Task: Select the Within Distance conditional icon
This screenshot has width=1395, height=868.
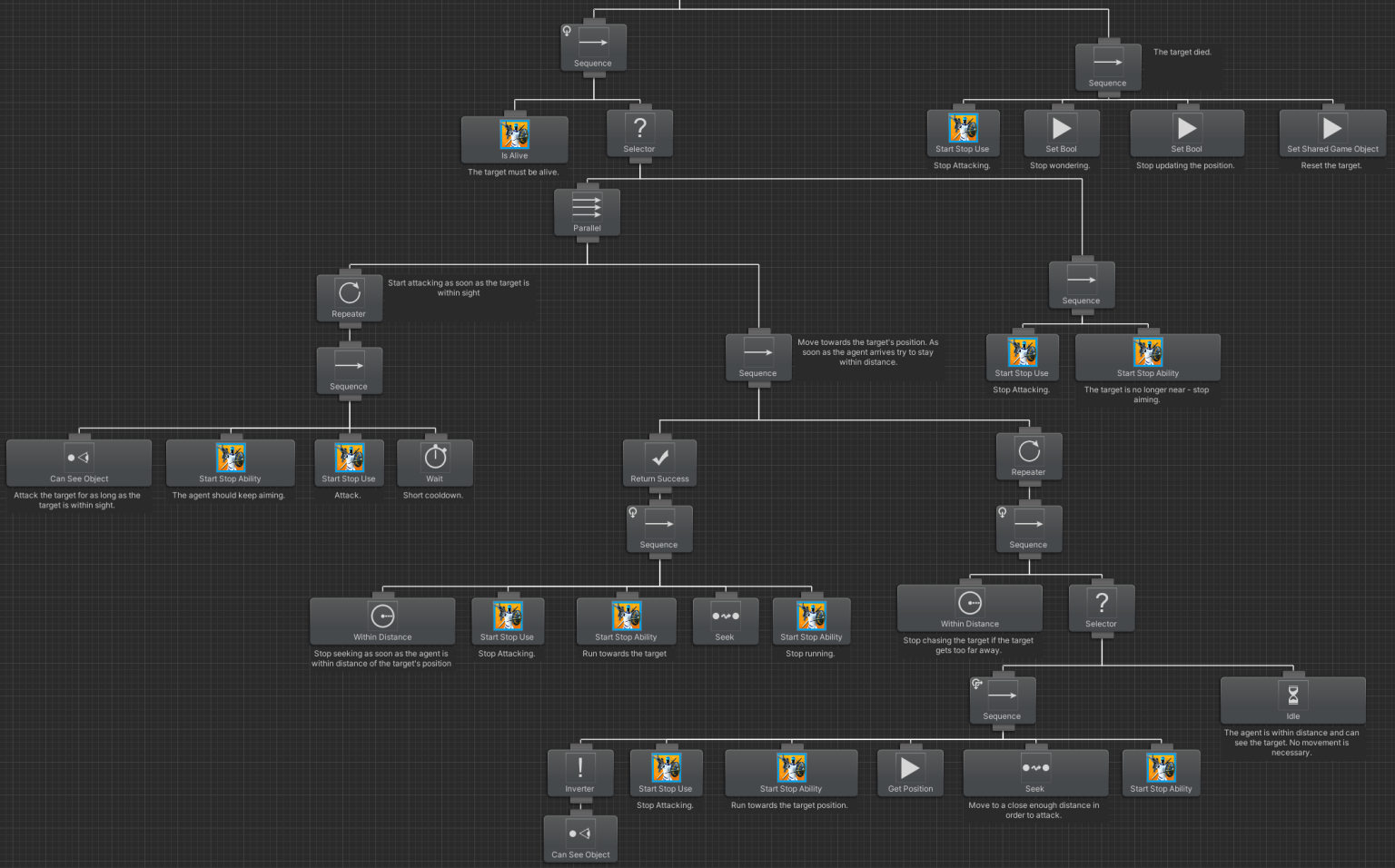Action: pos(382,616)
